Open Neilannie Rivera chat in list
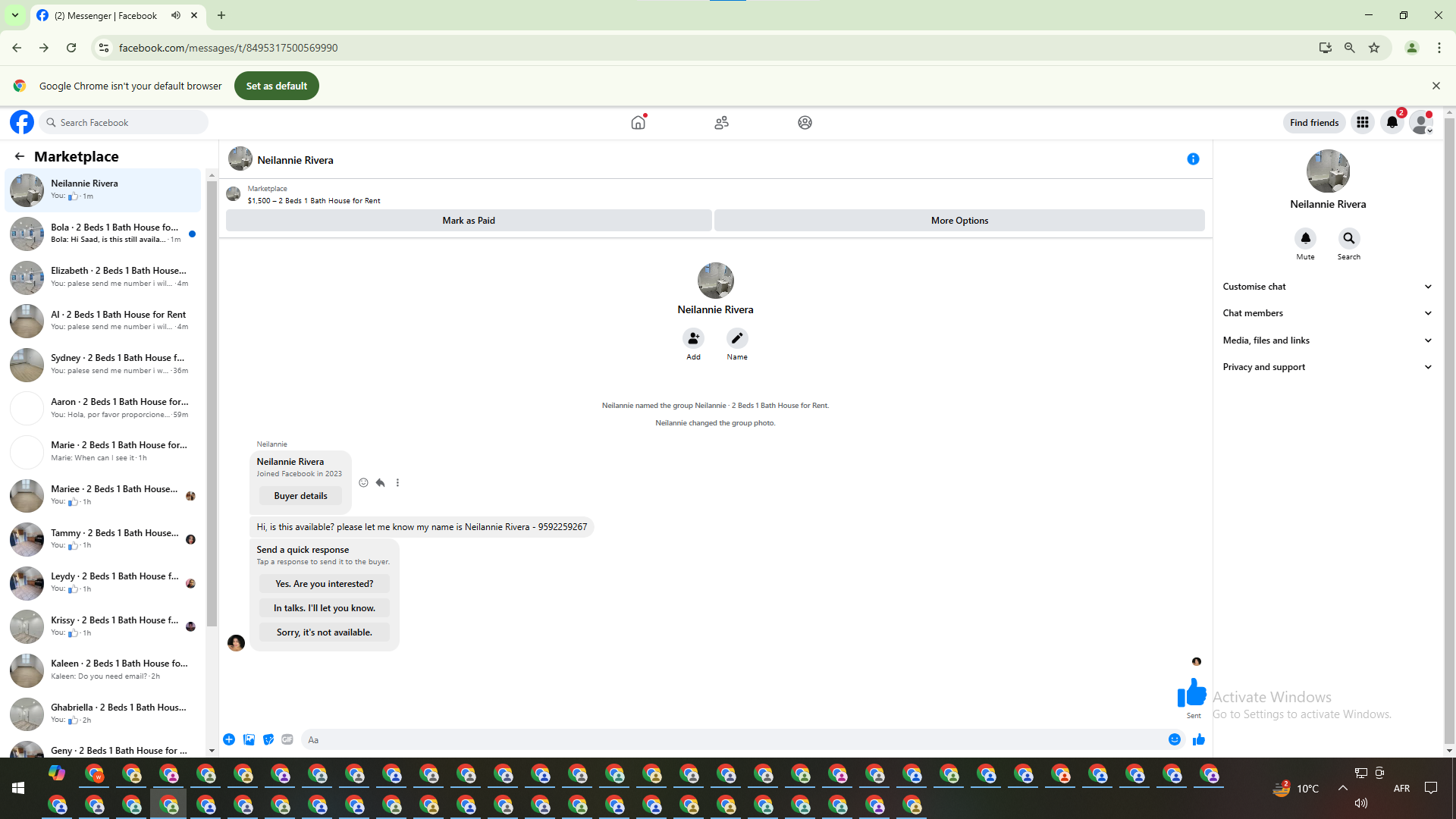The image size is (1456, 819). 103,190
